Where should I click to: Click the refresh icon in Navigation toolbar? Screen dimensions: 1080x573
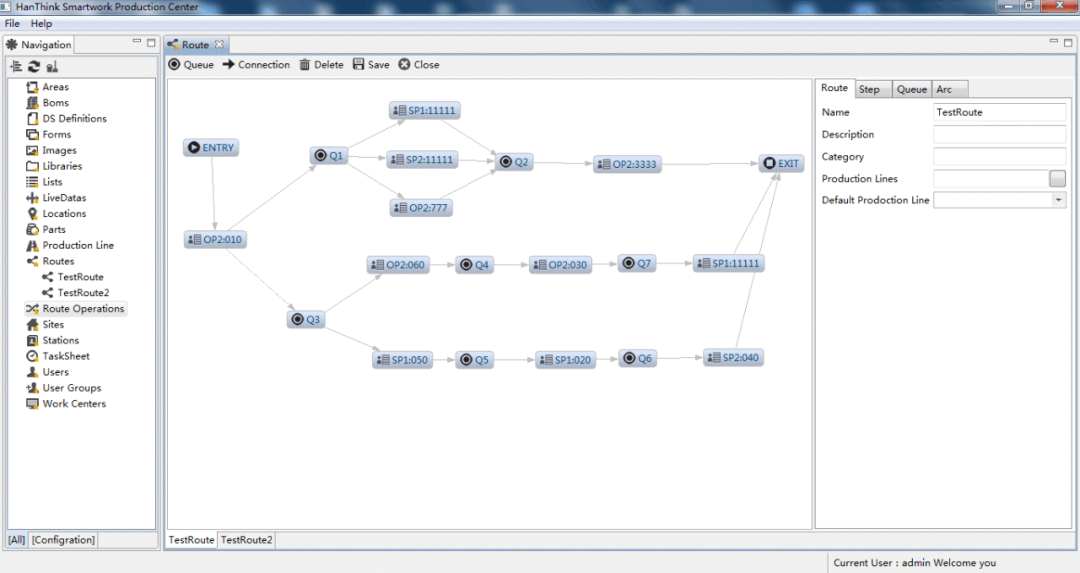33,67
